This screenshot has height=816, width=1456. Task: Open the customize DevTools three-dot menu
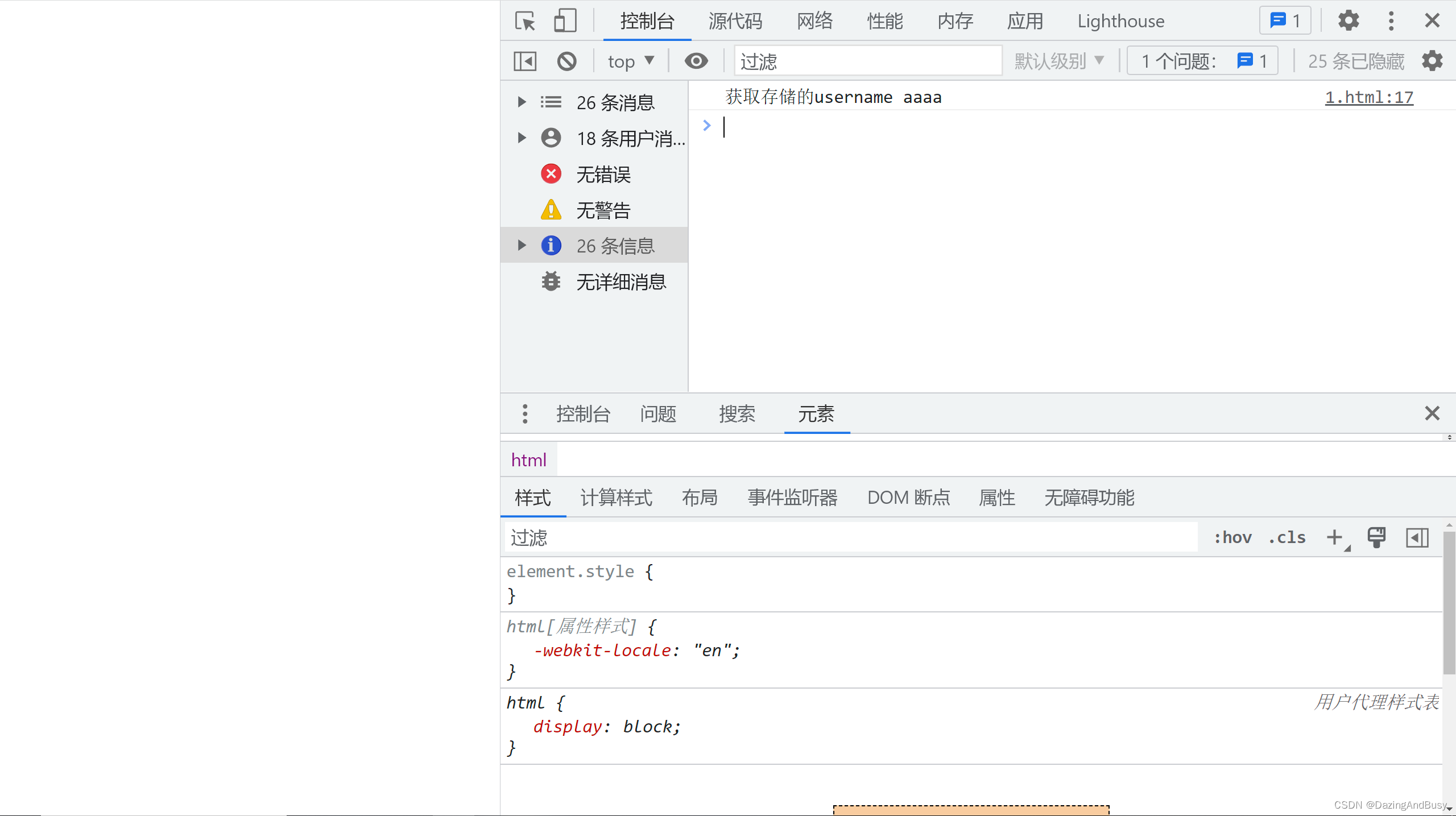point(1391,20)
